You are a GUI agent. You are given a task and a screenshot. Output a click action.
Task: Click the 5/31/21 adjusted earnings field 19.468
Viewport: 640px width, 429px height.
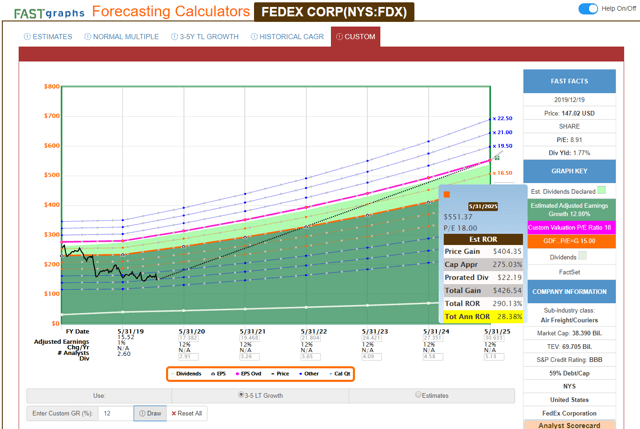coord(249,338)
